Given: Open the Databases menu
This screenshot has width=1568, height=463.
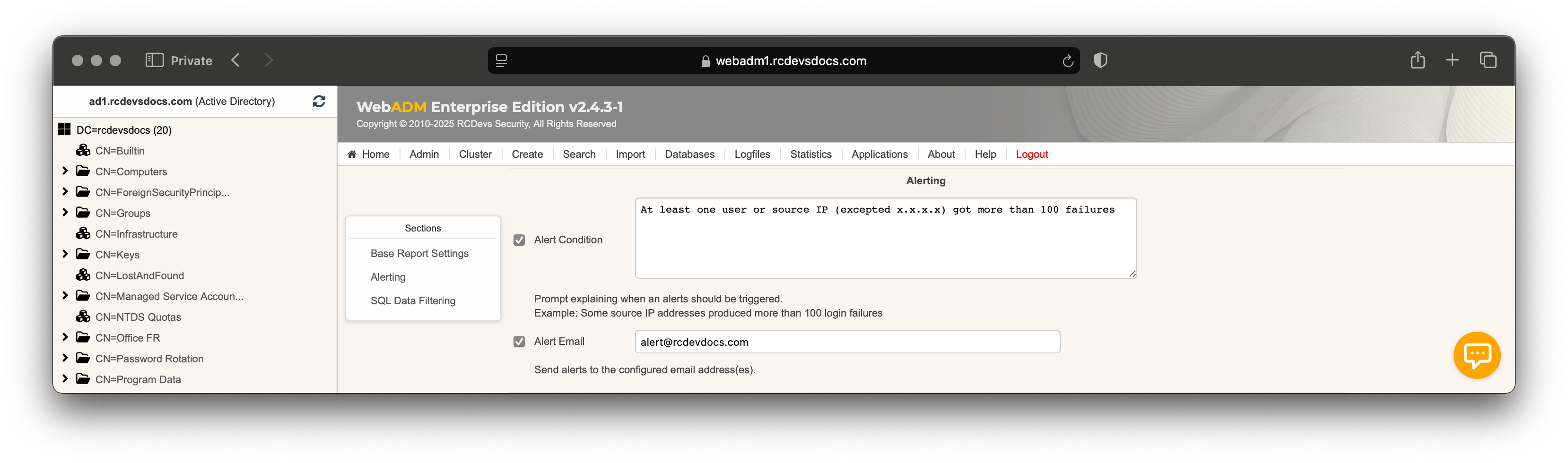Looking at the screenshot, I should click(x=689, y=154).
